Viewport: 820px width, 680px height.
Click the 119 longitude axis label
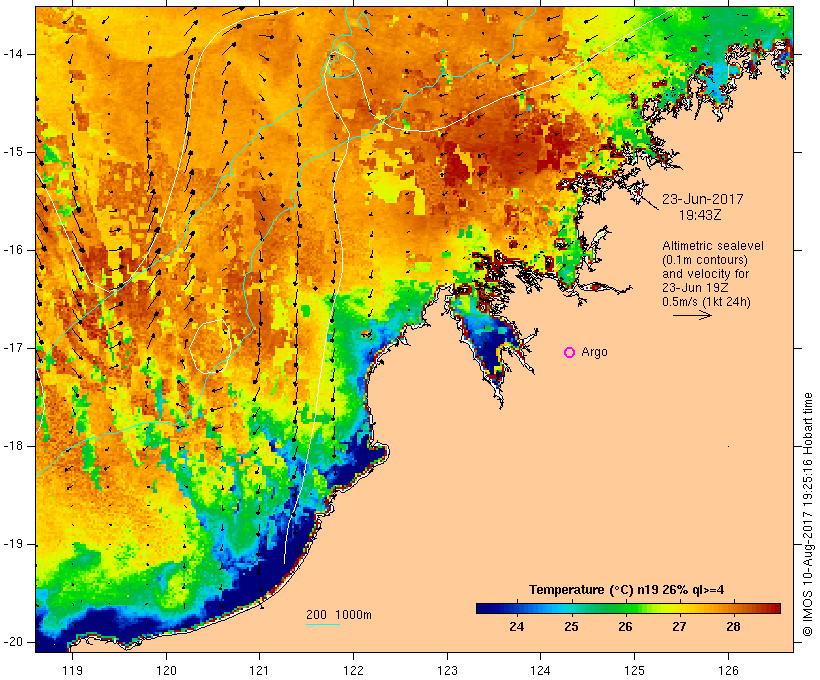[x=72, y=670]
